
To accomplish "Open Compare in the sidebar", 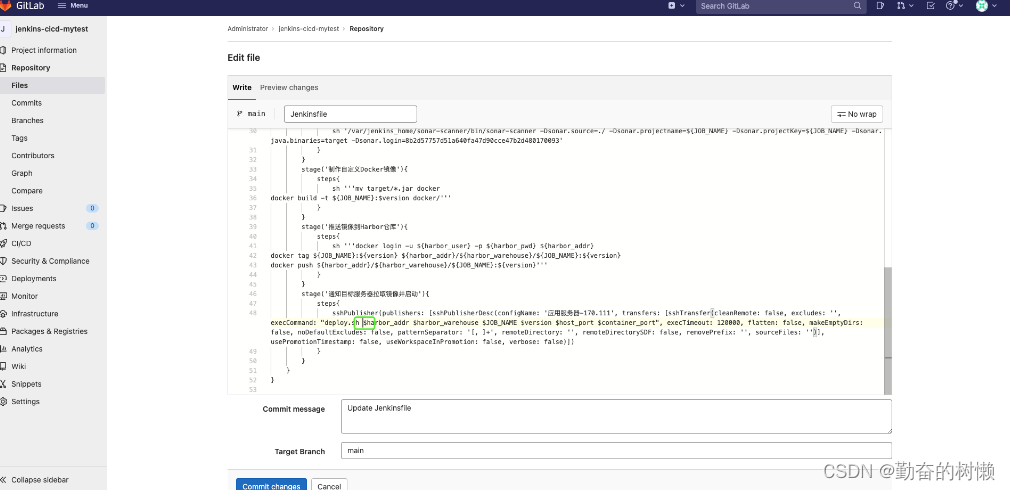I will coord(27,191).
